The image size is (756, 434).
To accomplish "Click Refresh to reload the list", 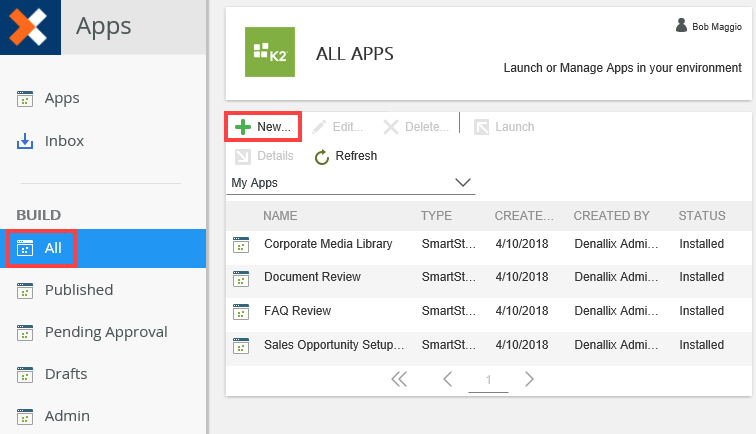I will point(346,156).
